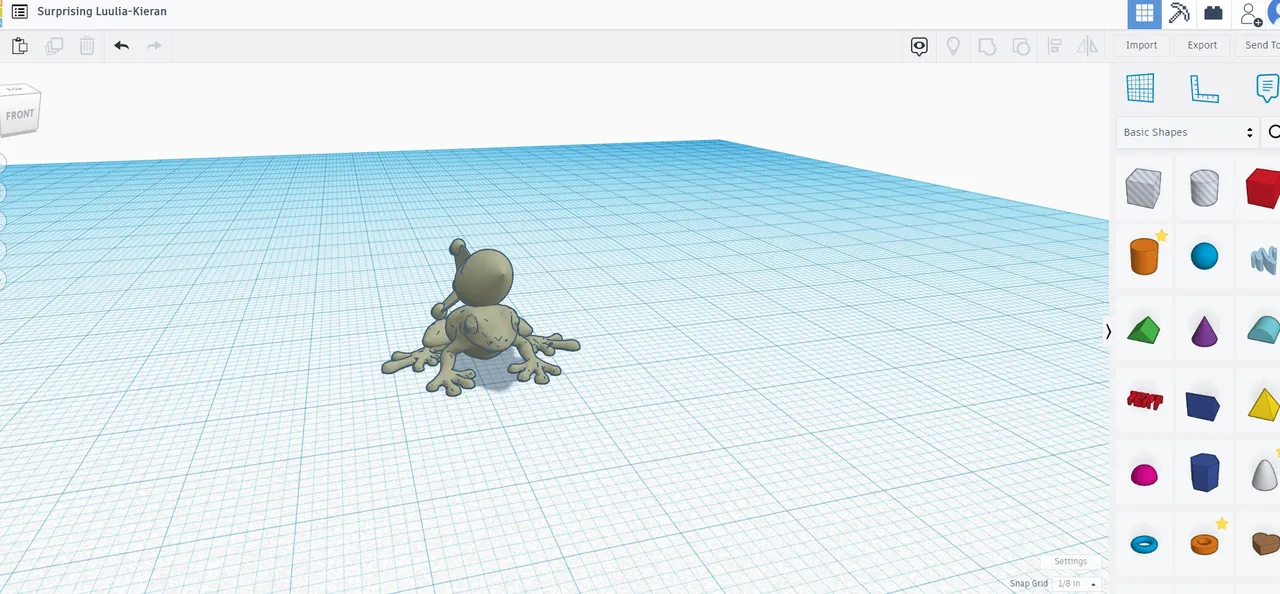This screenshot has height=594, width=1280.
Task: Click the design name Surprising Luulia-Kieran
Action: (x=102, y=12)
